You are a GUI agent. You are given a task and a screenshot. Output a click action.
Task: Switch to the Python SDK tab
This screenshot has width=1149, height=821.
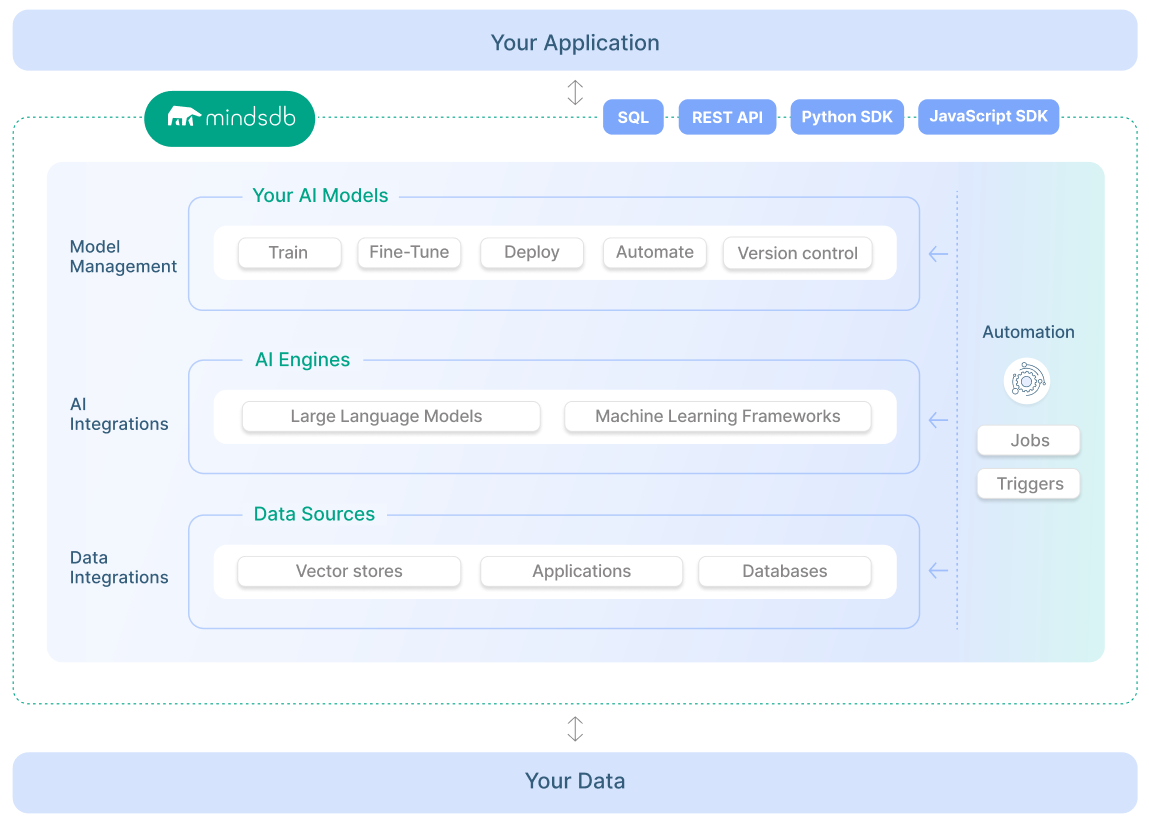click(x=847, y=117)
